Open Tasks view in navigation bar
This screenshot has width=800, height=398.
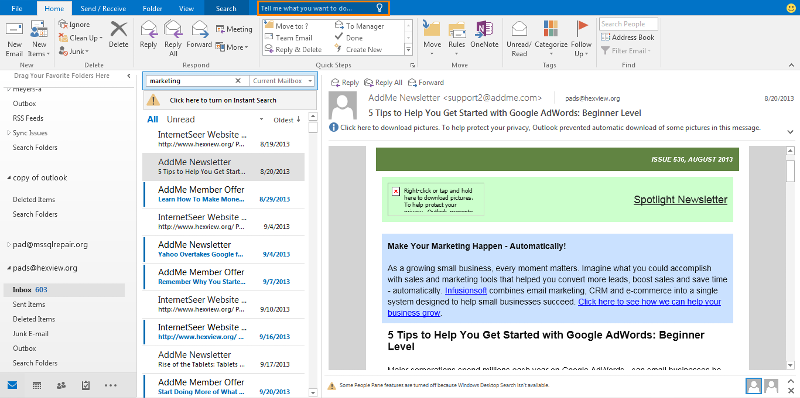(86, 385)
